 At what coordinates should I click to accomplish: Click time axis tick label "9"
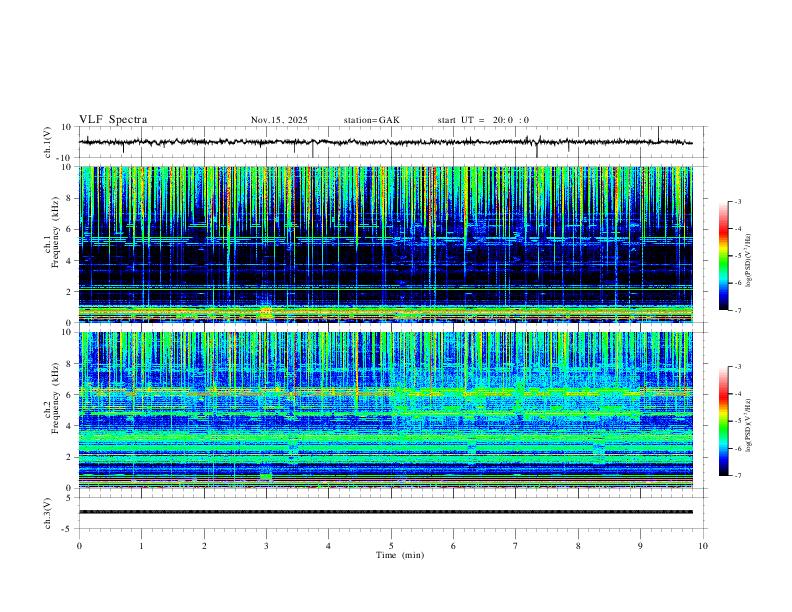point(640,546)
